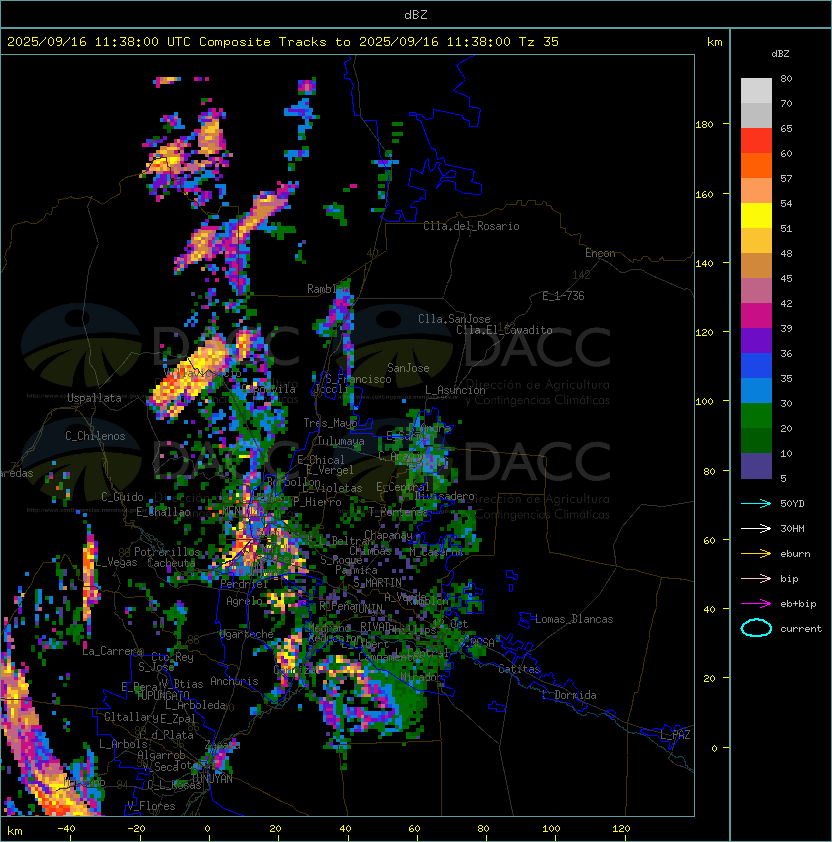832x842 pixels.
Task: Click the 'C_Chilenos' map label
Action: coord(95,436)
